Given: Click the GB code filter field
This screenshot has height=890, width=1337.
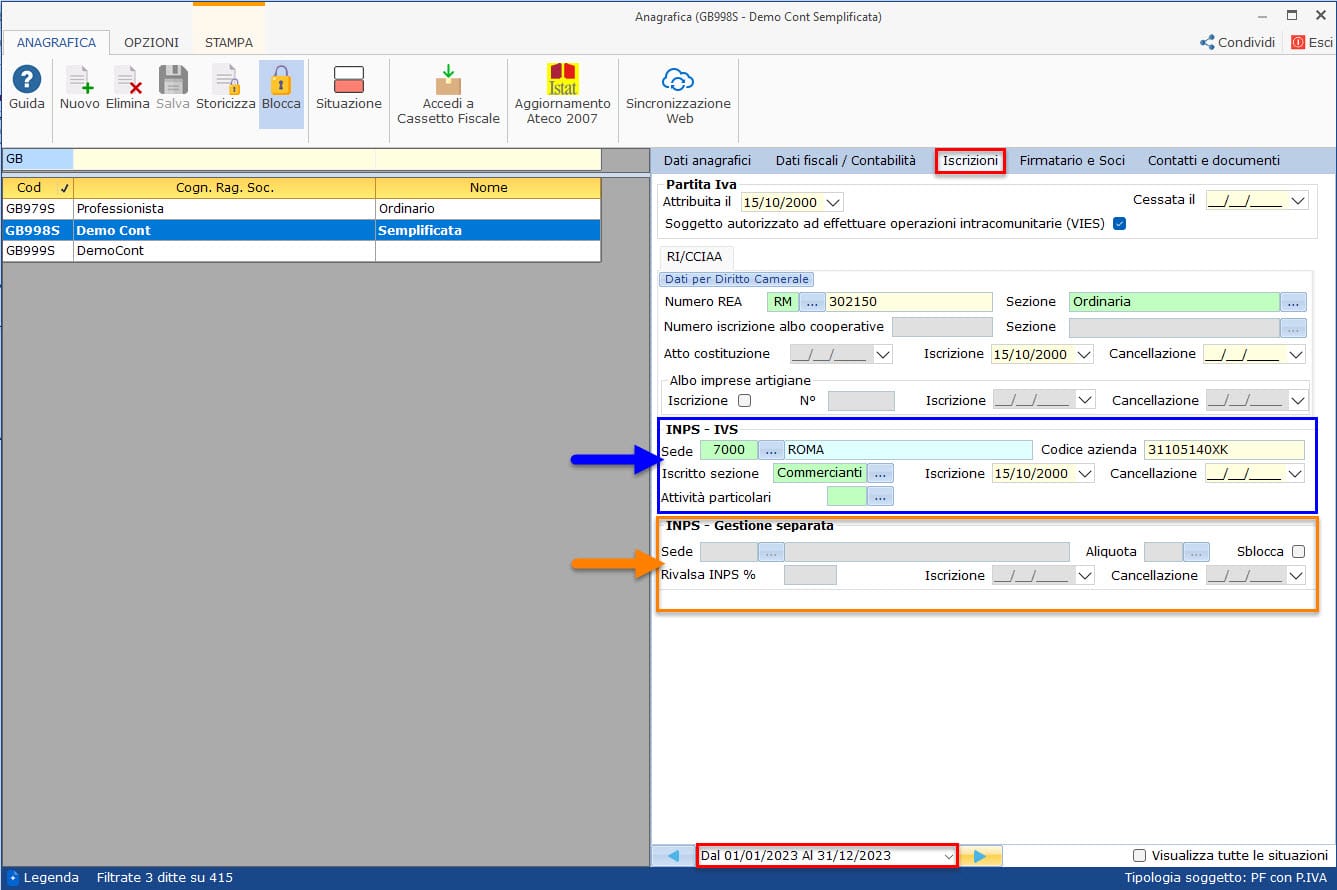Looking at the screenshot, I should click(x=37, y=159).
